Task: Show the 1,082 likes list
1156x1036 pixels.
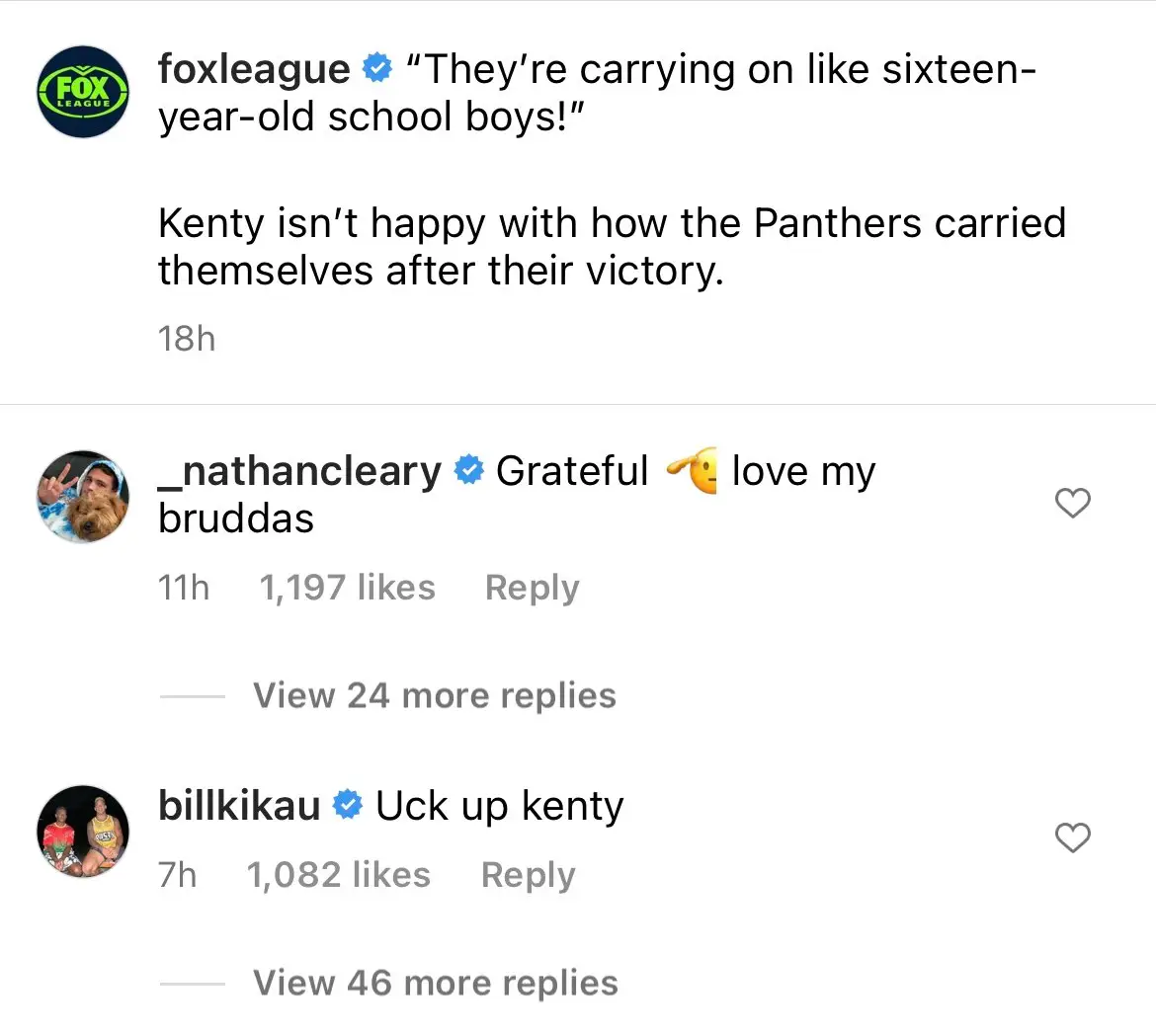Action: pyautogui.click(x=338, y=875)
